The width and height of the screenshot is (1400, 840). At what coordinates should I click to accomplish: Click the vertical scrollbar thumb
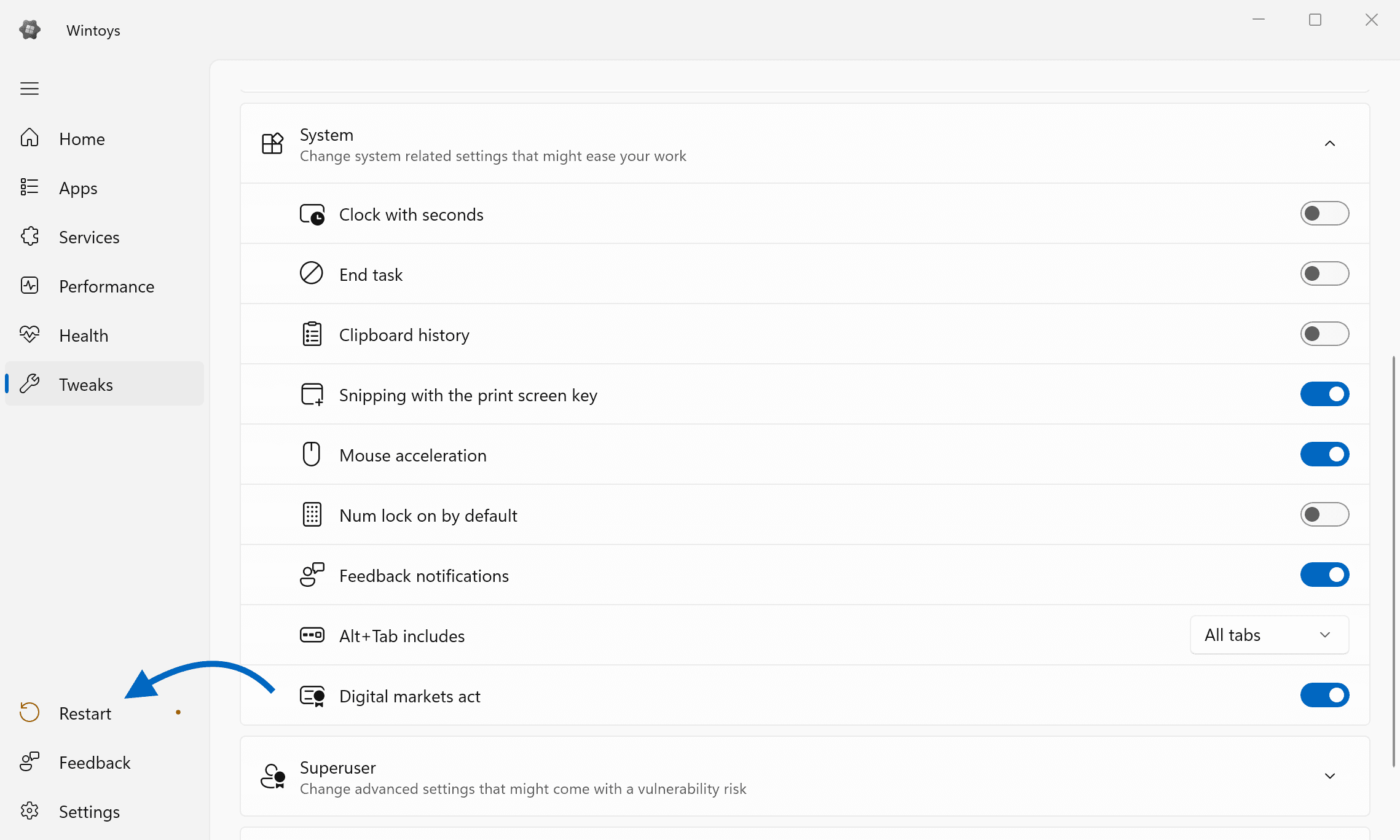pos(1393,561)
